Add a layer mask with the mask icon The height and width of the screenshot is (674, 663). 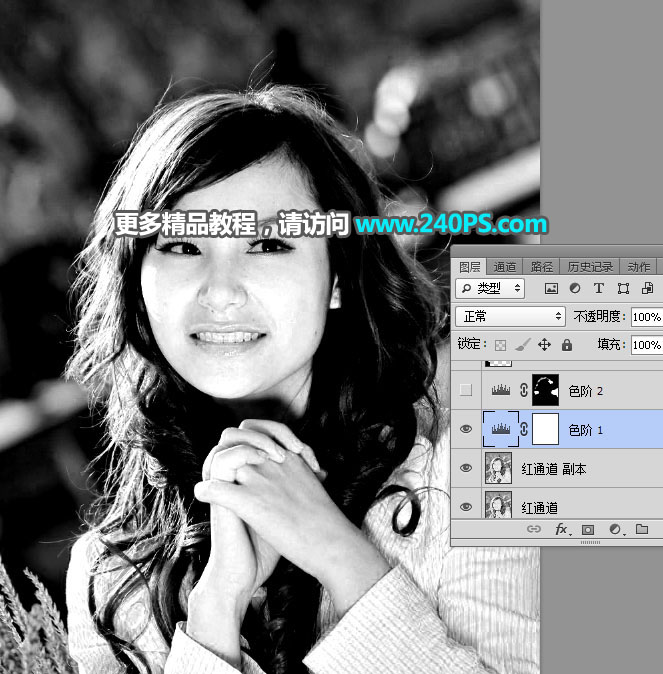[x=588, y=529]
